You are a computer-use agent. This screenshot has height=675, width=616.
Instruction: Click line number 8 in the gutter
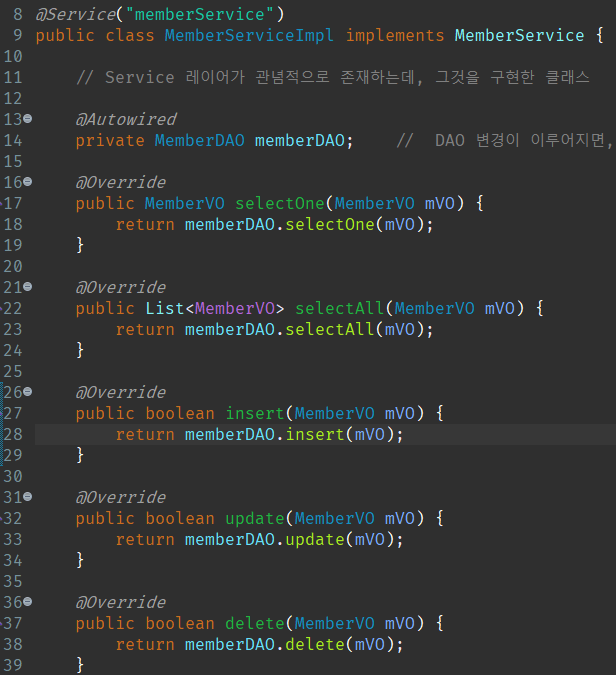click(17, 14)
